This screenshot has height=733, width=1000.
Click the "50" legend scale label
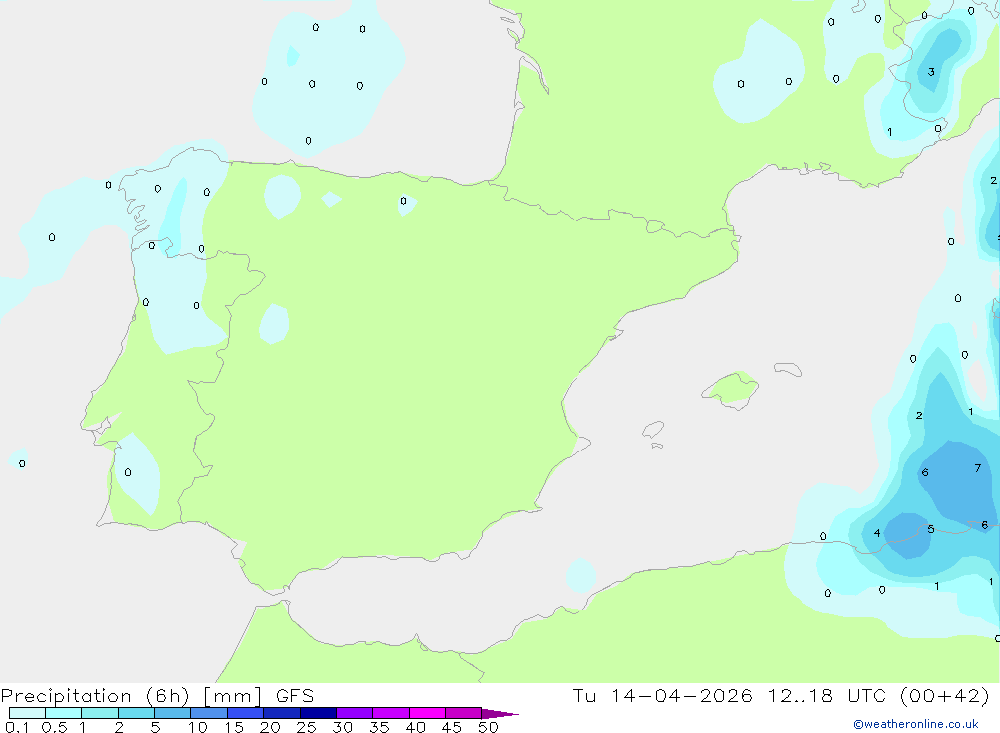click(489, 727)
